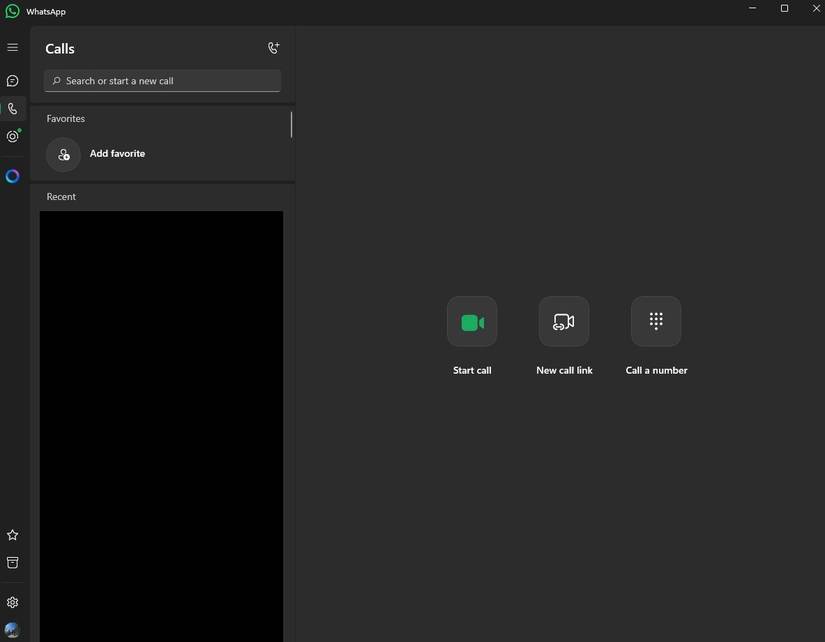The image size is (825, 642).
Task: Click the New call link text label
Action: 564,370
